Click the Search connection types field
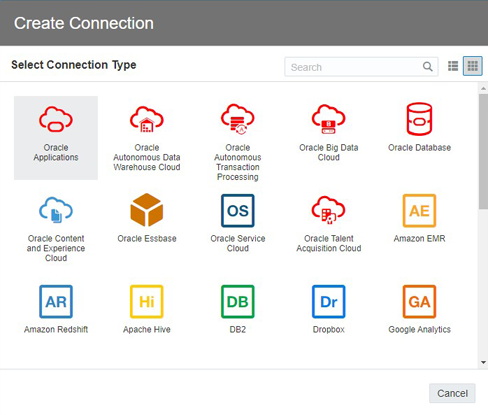488x415 pixels. tap(361, 67)
